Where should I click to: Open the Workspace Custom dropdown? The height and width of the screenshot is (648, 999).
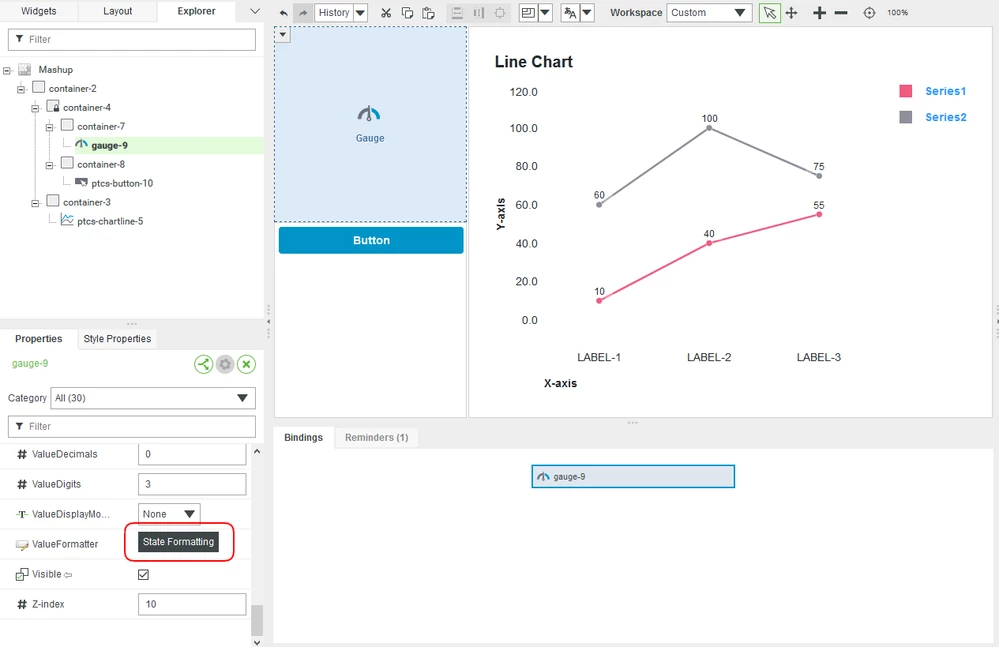click(x=708, y=13)
